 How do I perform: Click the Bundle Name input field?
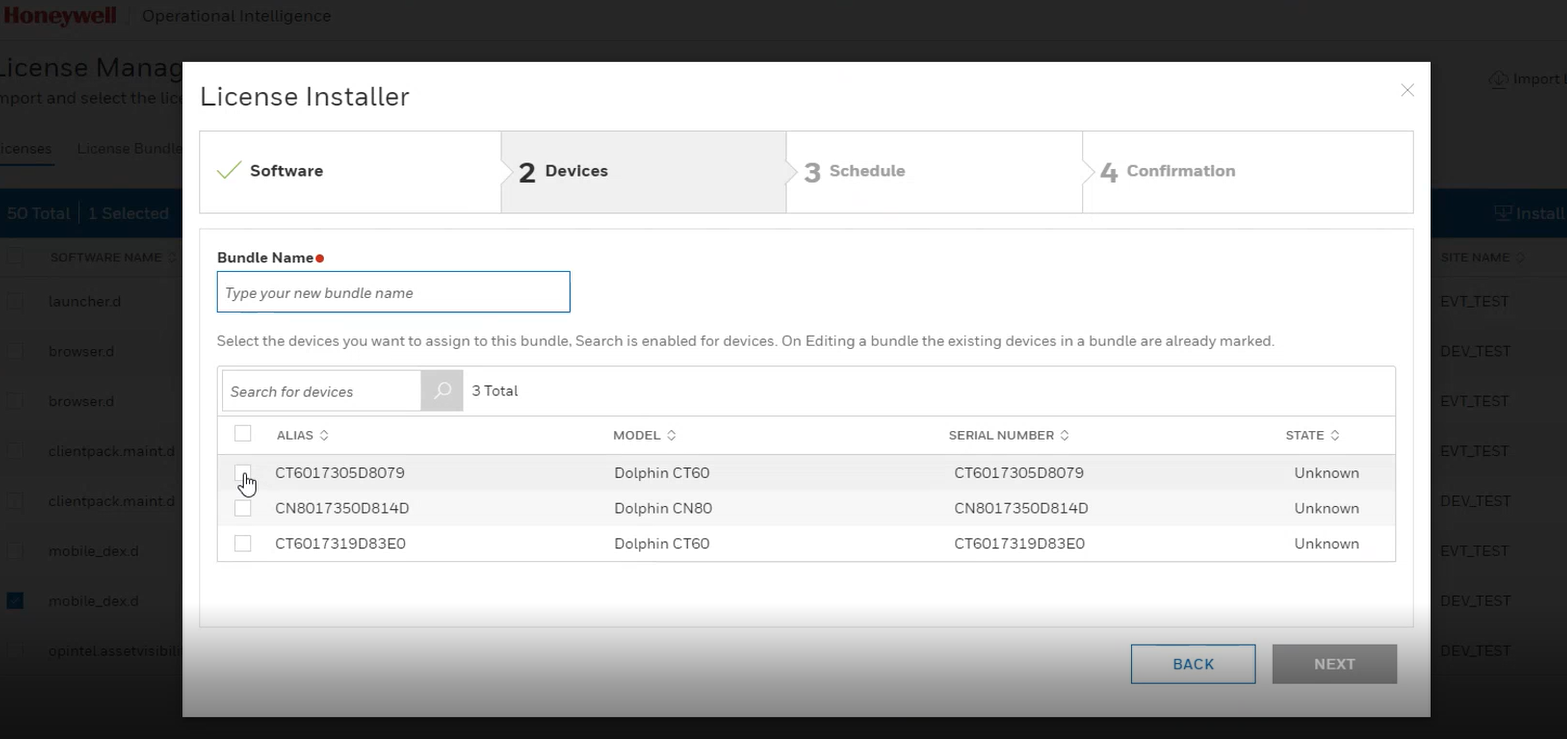392,291
